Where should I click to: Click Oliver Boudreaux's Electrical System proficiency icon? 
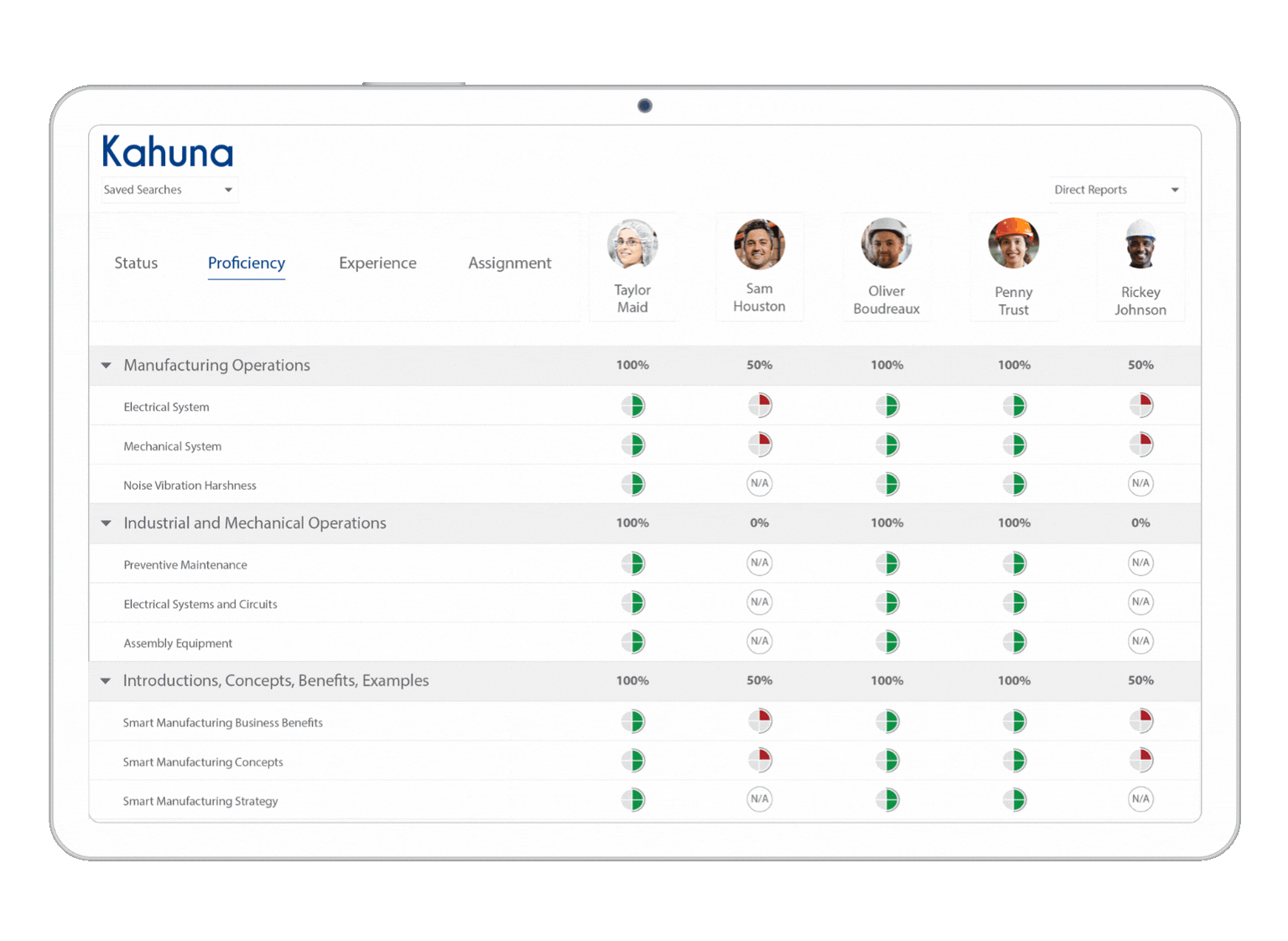[x=887, y=406]
